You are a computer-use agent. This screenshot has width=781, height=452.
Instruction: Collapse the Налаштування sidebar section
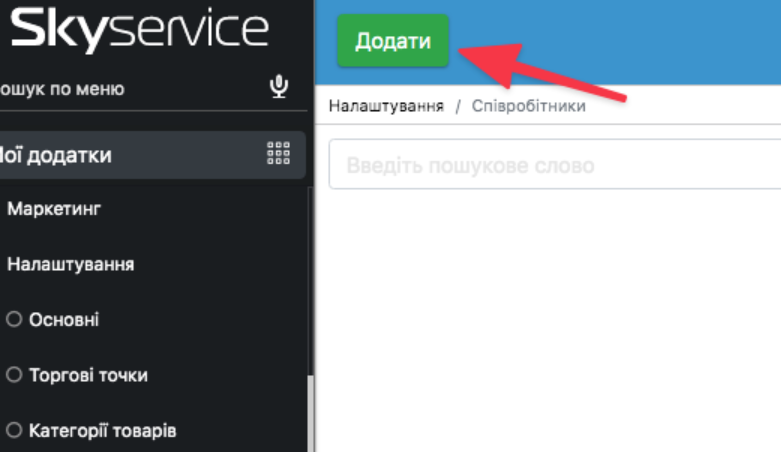tap(70, 265)
